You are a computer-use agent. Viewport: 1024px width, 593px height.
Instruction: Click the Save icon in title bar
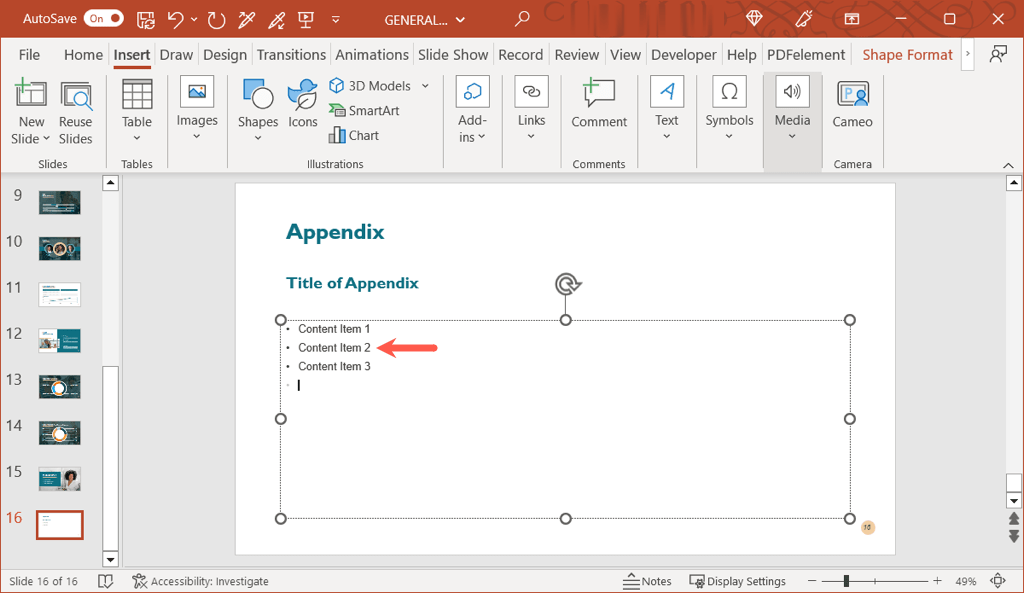[146, 20]
